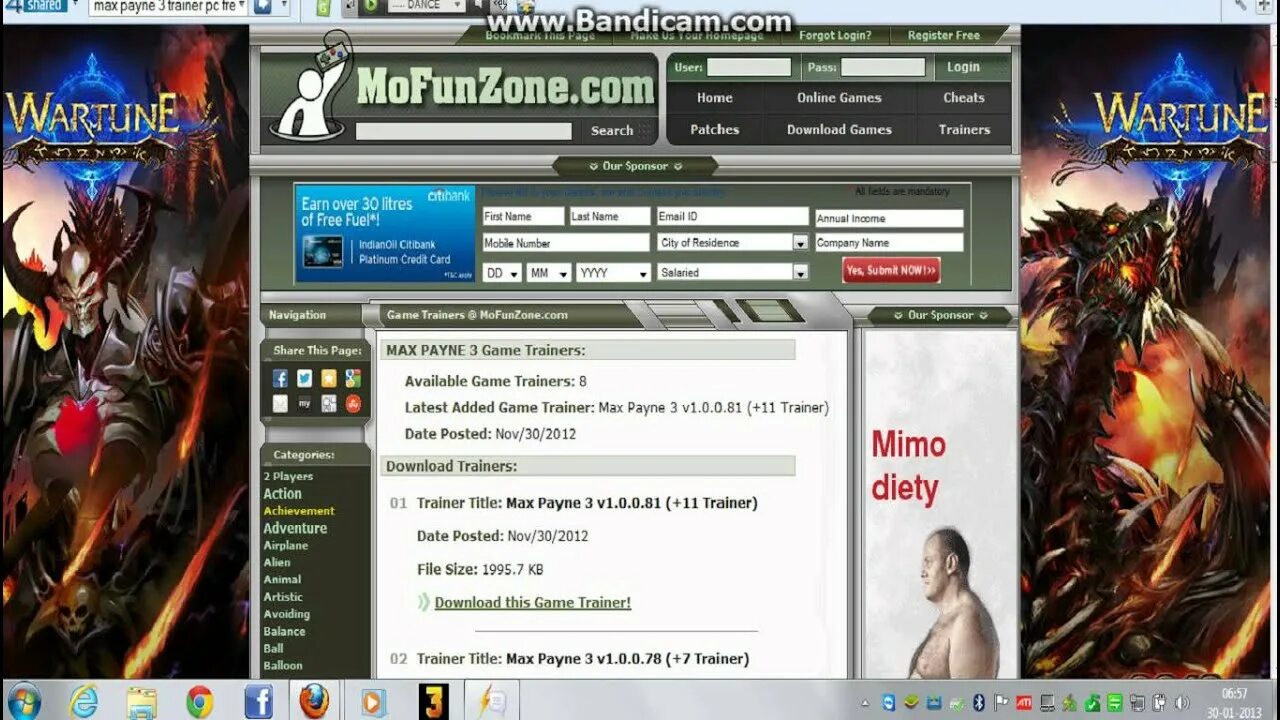Click the Citibank fuel ad banner

tap(385, 233)
